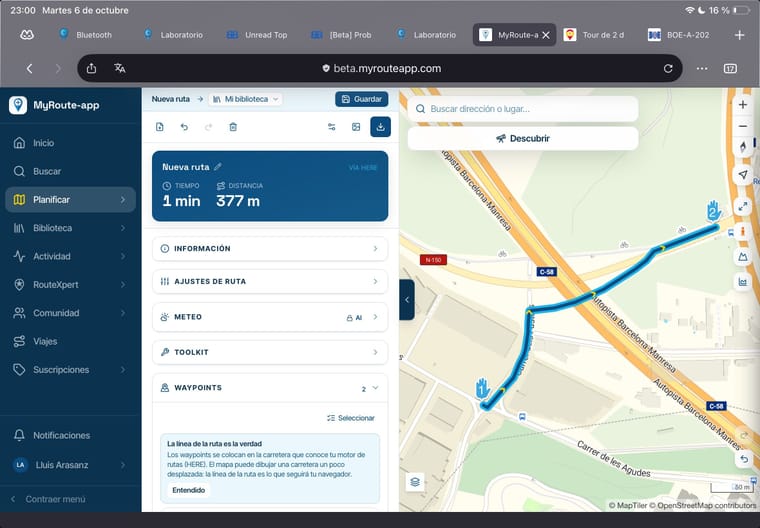
Task: Center map on my location arrow
Action: coord(743,175)
